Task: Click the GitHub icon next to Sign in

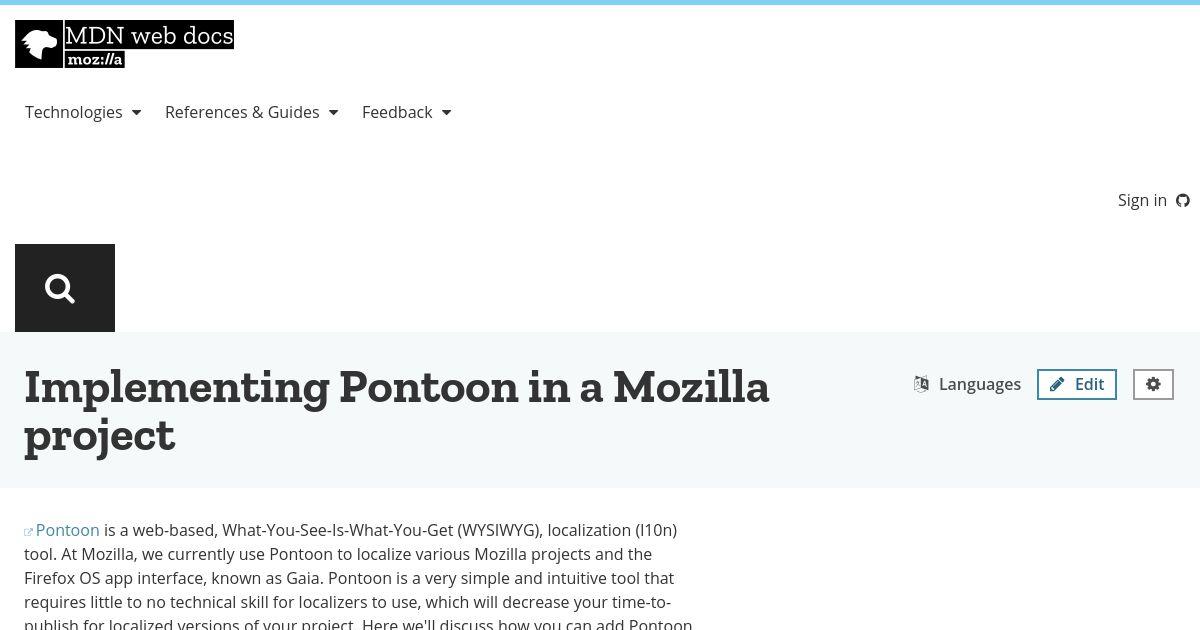Action: pyautogui.click(x=1183, y=200)
